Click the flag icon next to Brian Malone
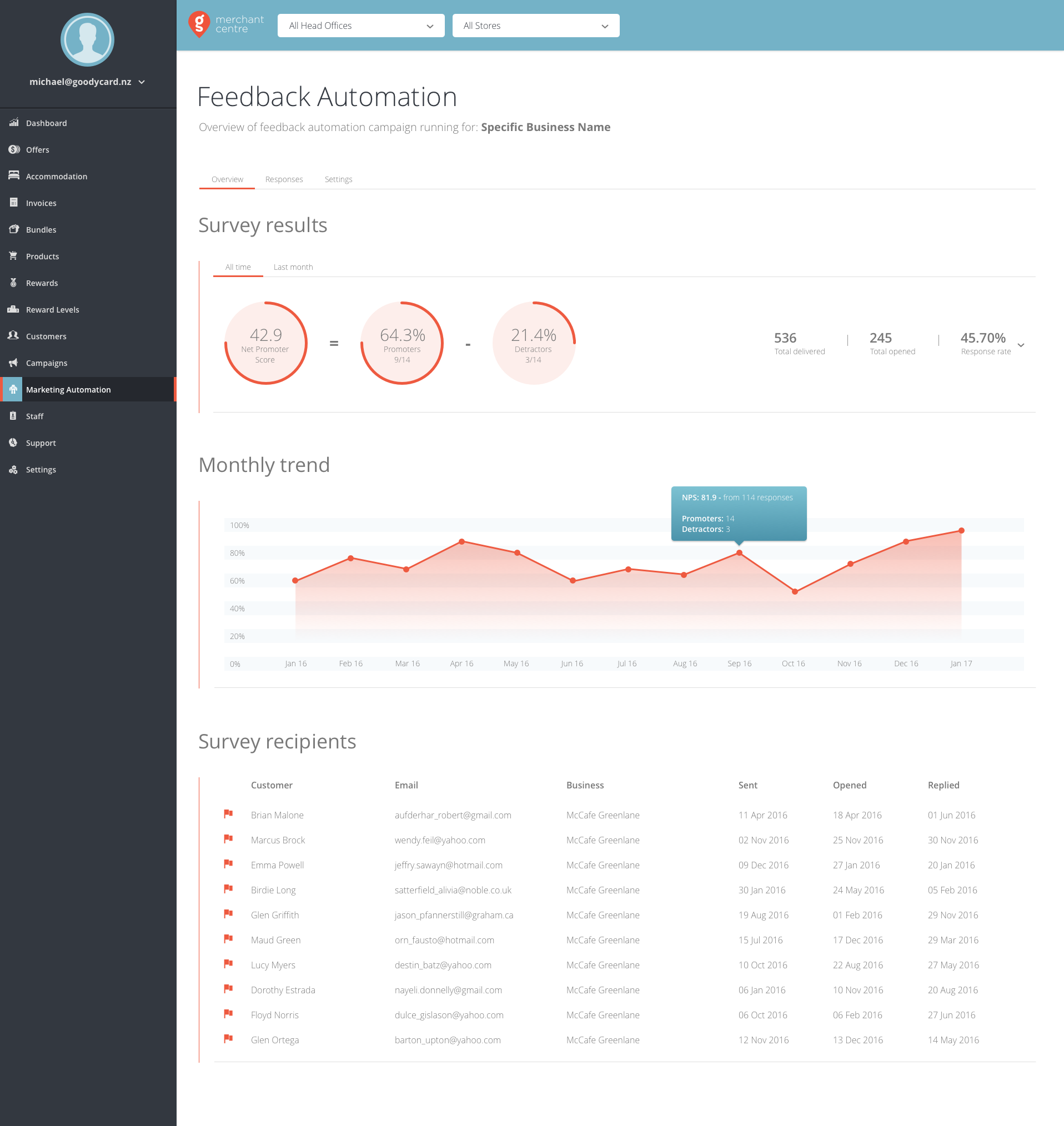1064x1126 pixels. click(x=229, y=813)
